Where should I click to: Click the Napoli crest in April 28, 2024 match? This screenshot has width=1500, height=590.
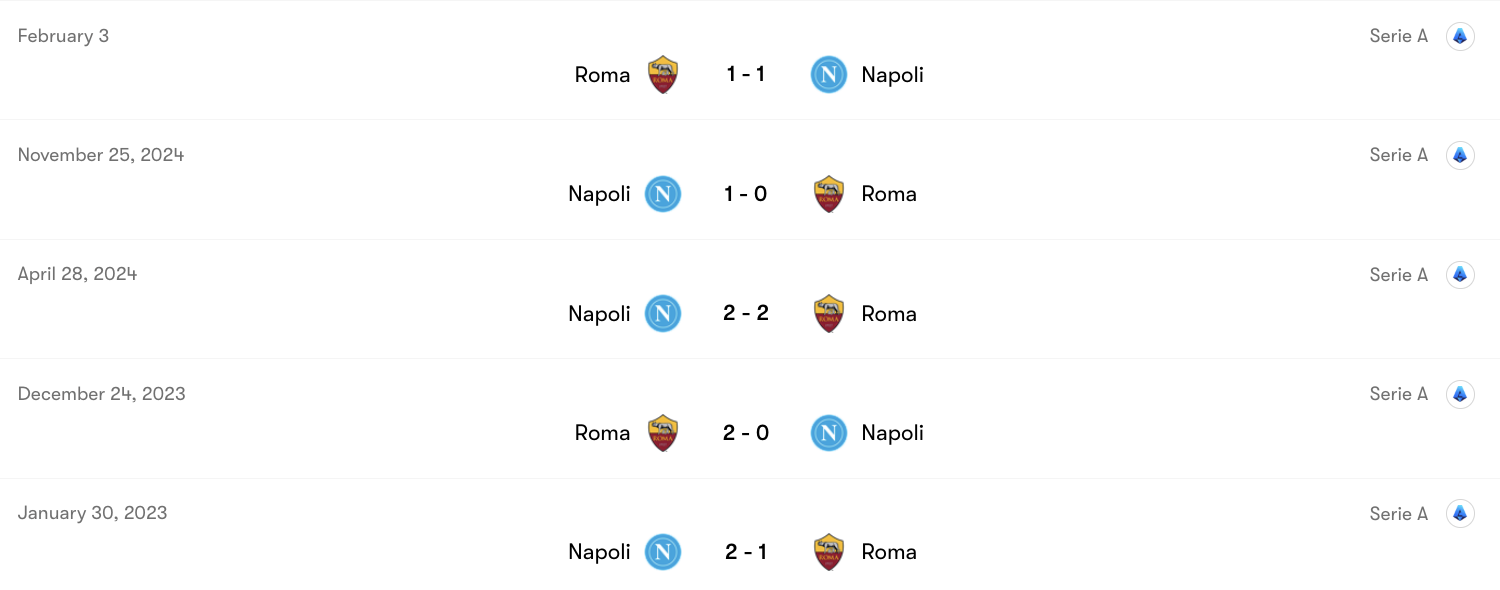click(x=662, y=313)
